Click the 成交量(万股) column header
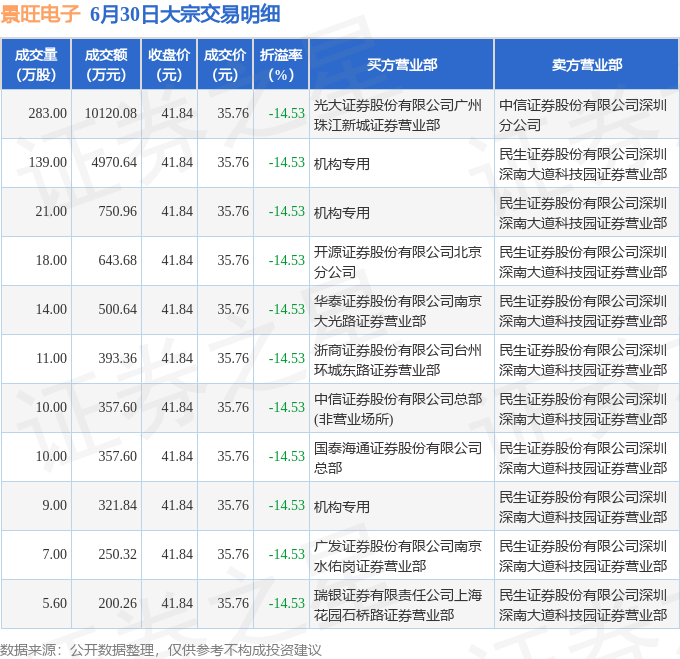 [36, 65]
